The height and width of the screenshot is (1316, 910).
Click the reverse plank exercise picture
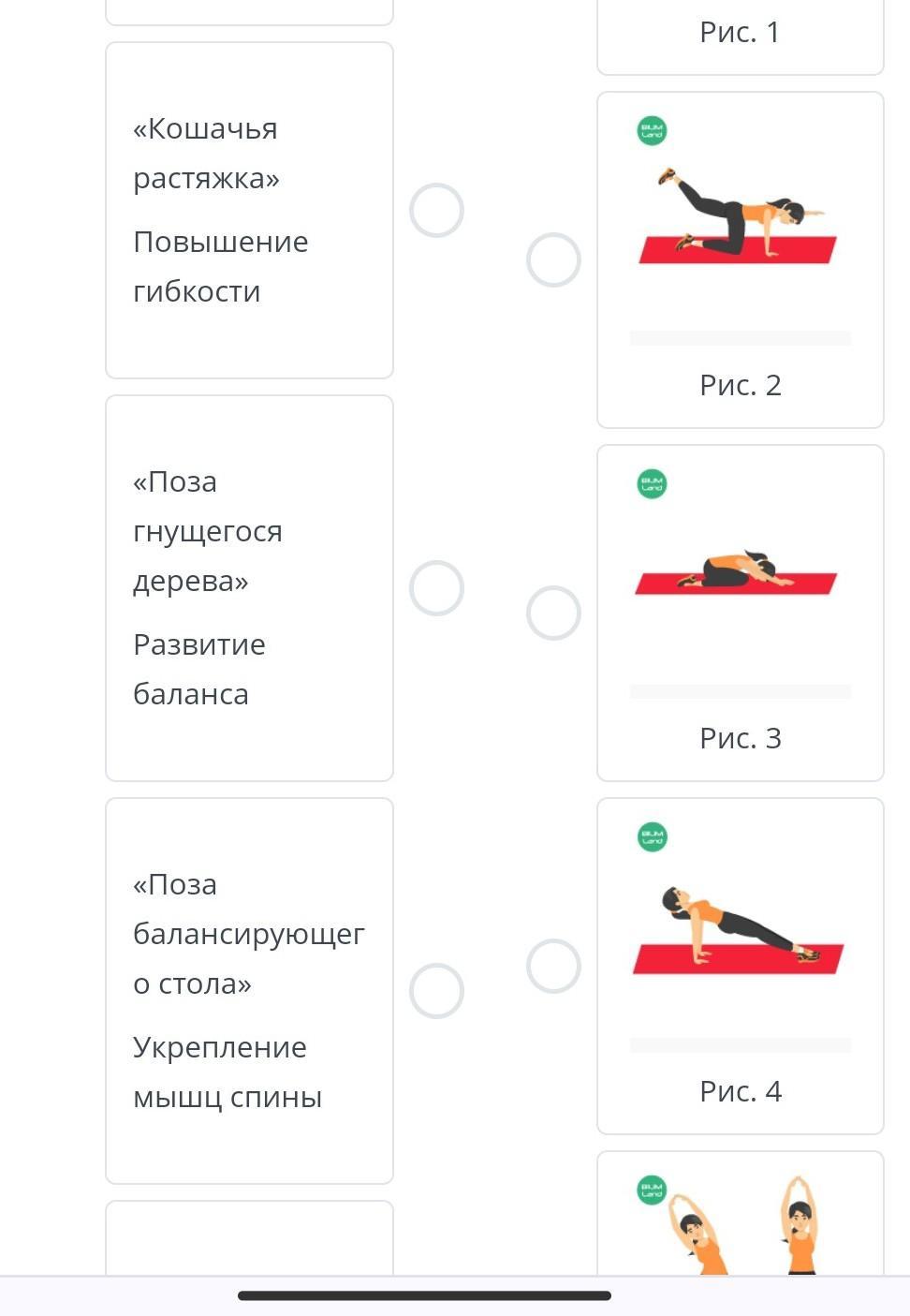click(x=738, y=929)
